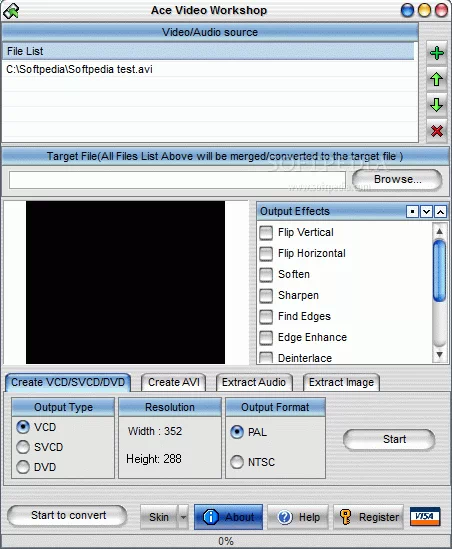Screen dimensions: 452x549
Task: Choose PAL output format
Action: tap(237, 432)
